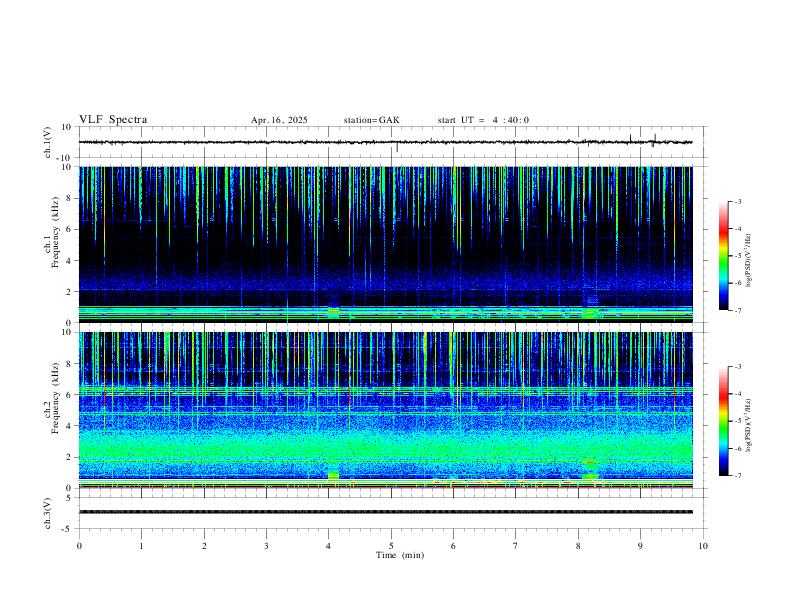Select the "start UT = 4 :40: 0" text
This screenshot has width=792, height=612.
pyautogui.click(x=483, y=120)
